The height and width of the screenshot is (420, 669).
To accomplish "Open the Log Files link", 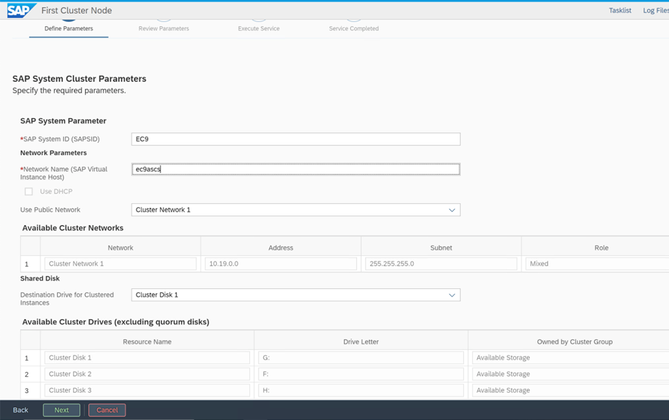I will tap(656, 10).
